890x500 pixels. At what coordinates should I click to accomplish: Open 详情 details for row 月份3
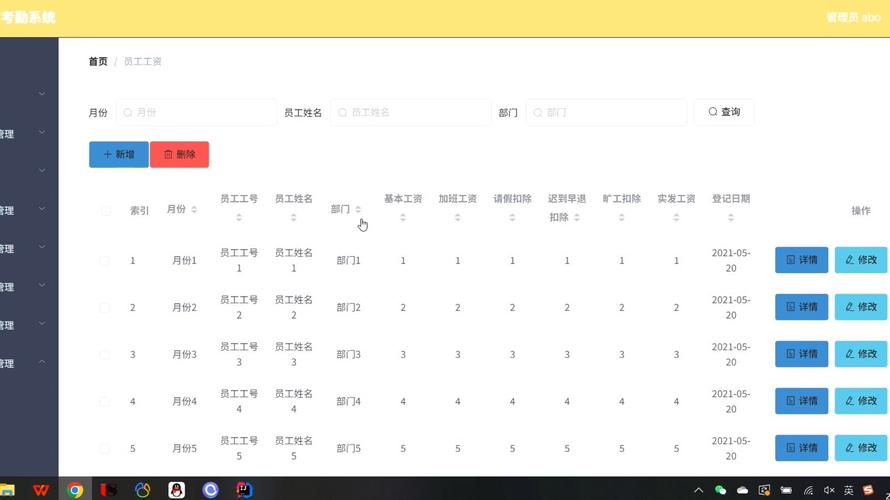tap(801, 354)
